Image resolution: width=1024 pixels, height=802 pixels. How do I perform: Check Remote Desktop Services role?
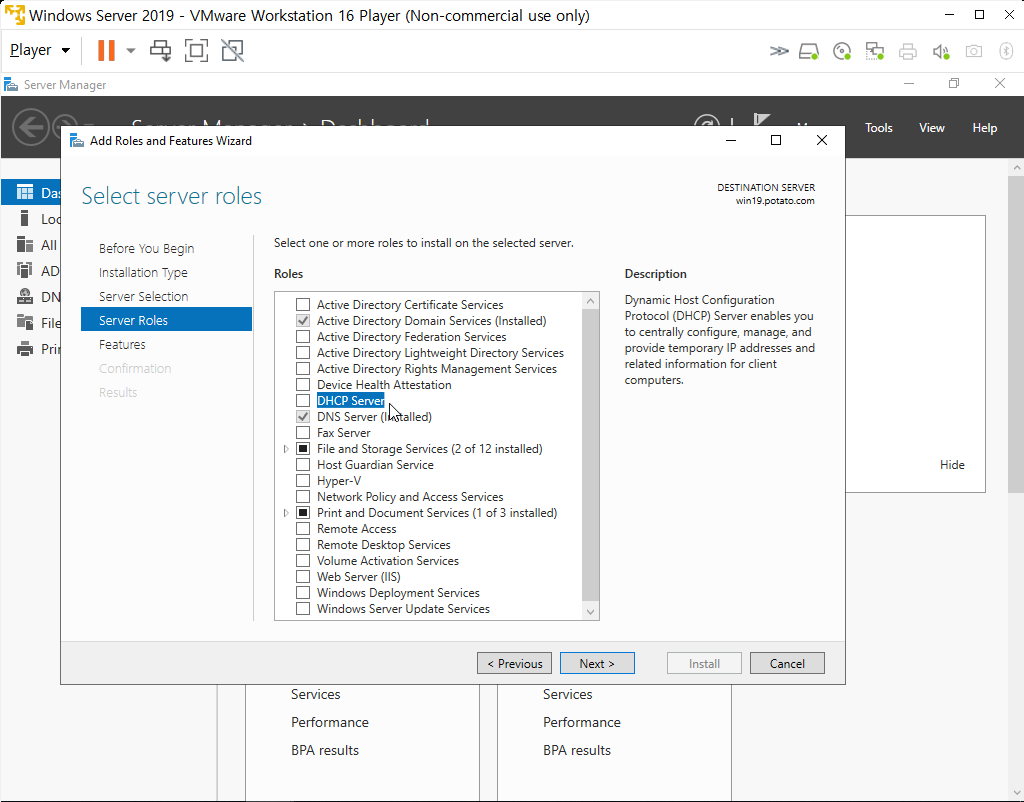tap(303, 545)
